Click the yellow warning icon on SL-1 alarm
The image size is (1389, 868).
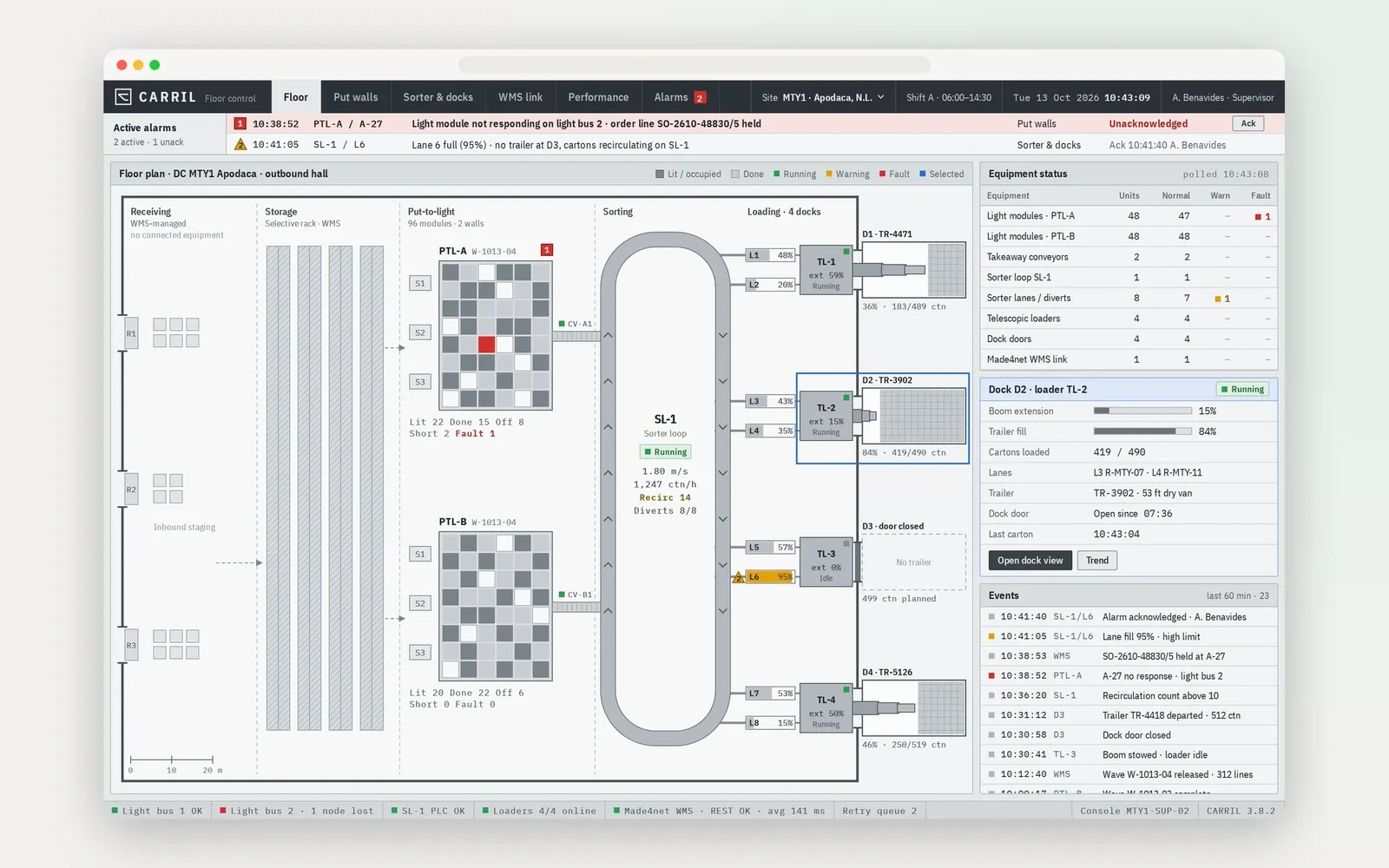[240, 145]
